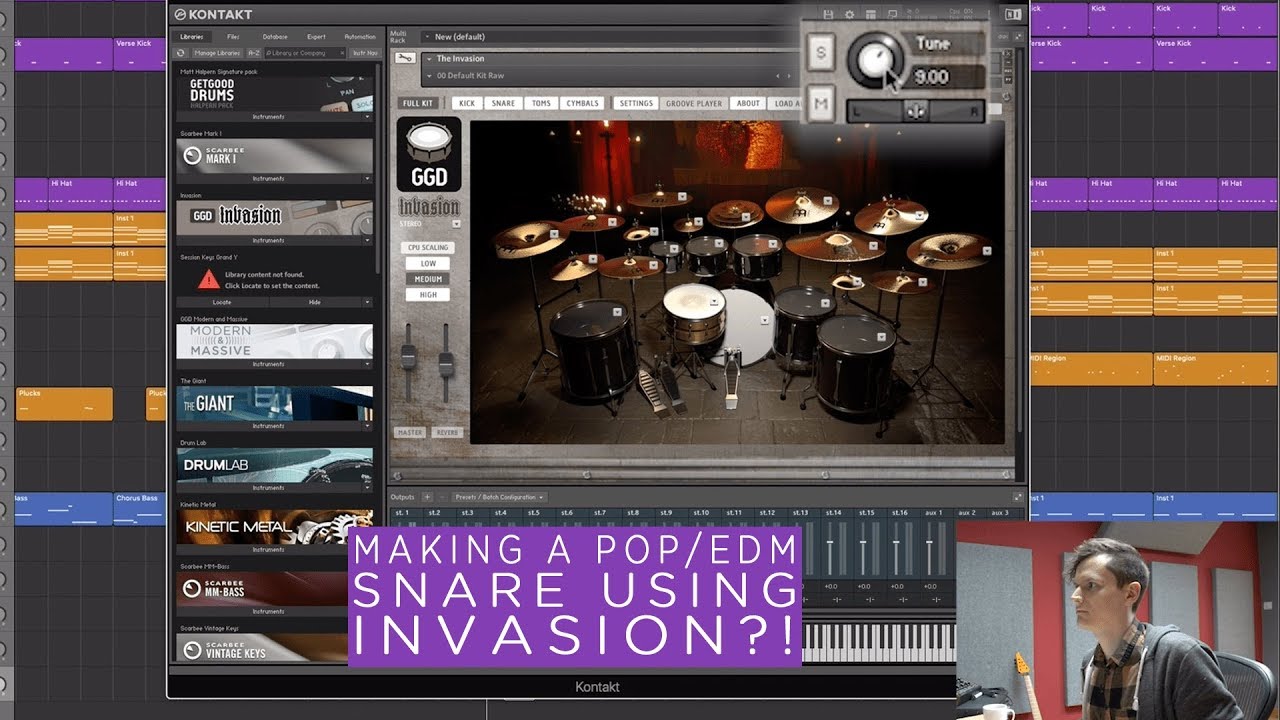Click the Kontakt logo in title bar
This screenshot has width=1280, height=720.
click(213, 14)
